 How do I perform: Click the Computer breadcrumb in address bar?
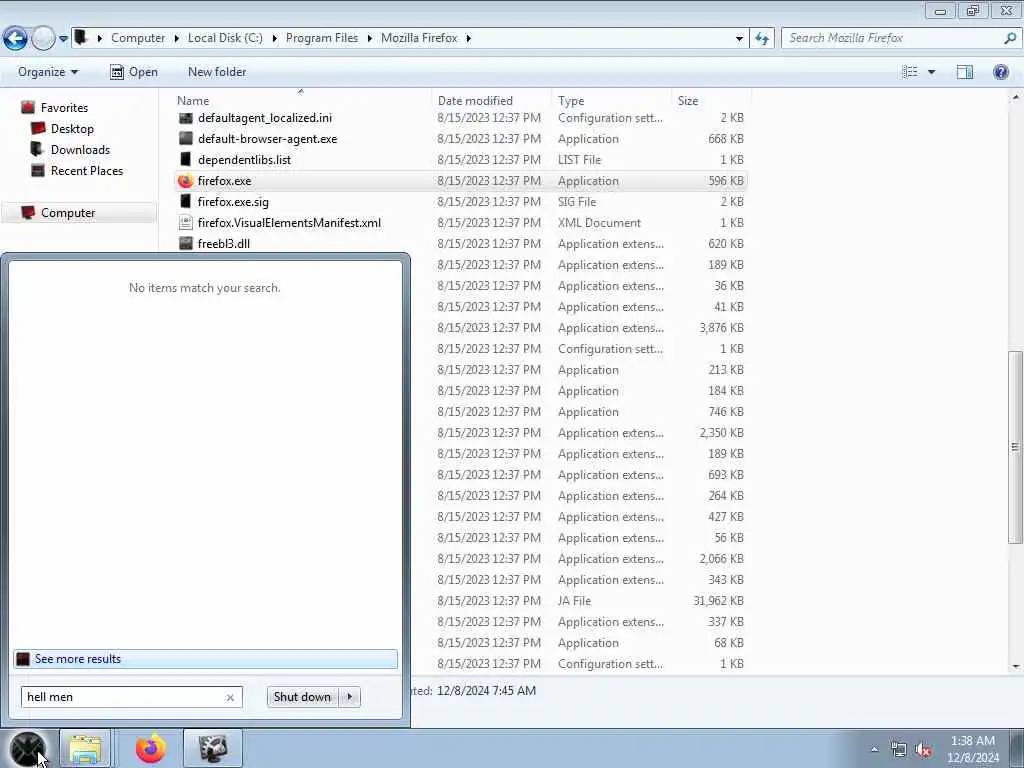click(x=138, y=38)
